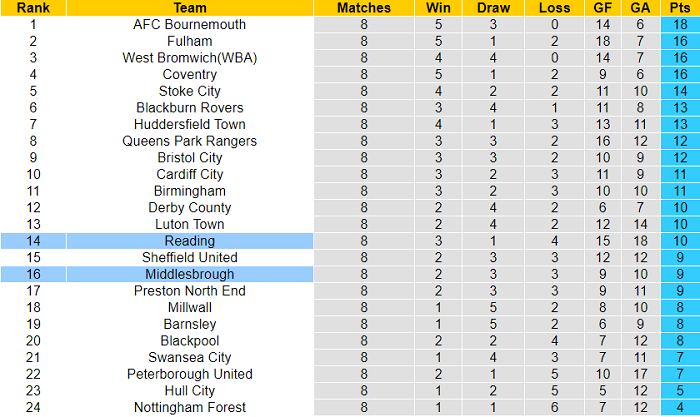
Task: Click Peterborough United team name
Action: [x=190, y=374]
